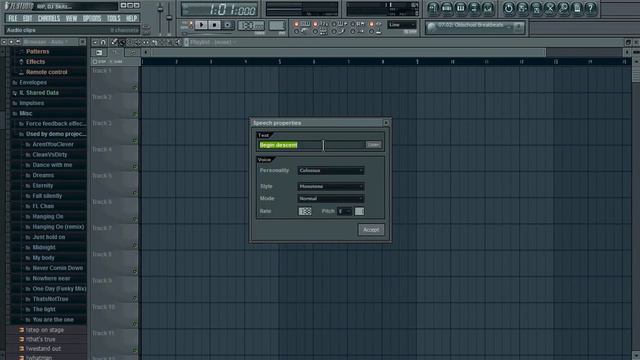Click the Record button in transport

click(x=228, y=25)
